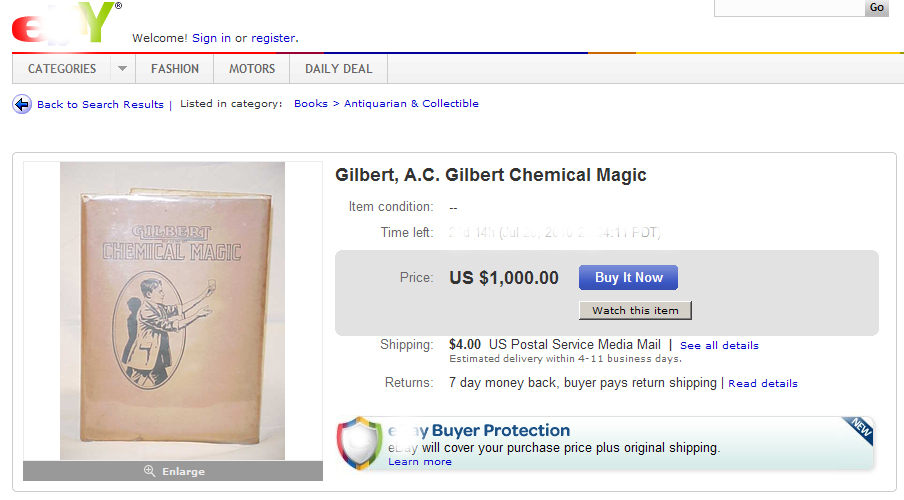This screenshot has width=904, height=500.
Task: Click the Gilbert Chemical Magic book thumbnail
Action: (172, 310)
